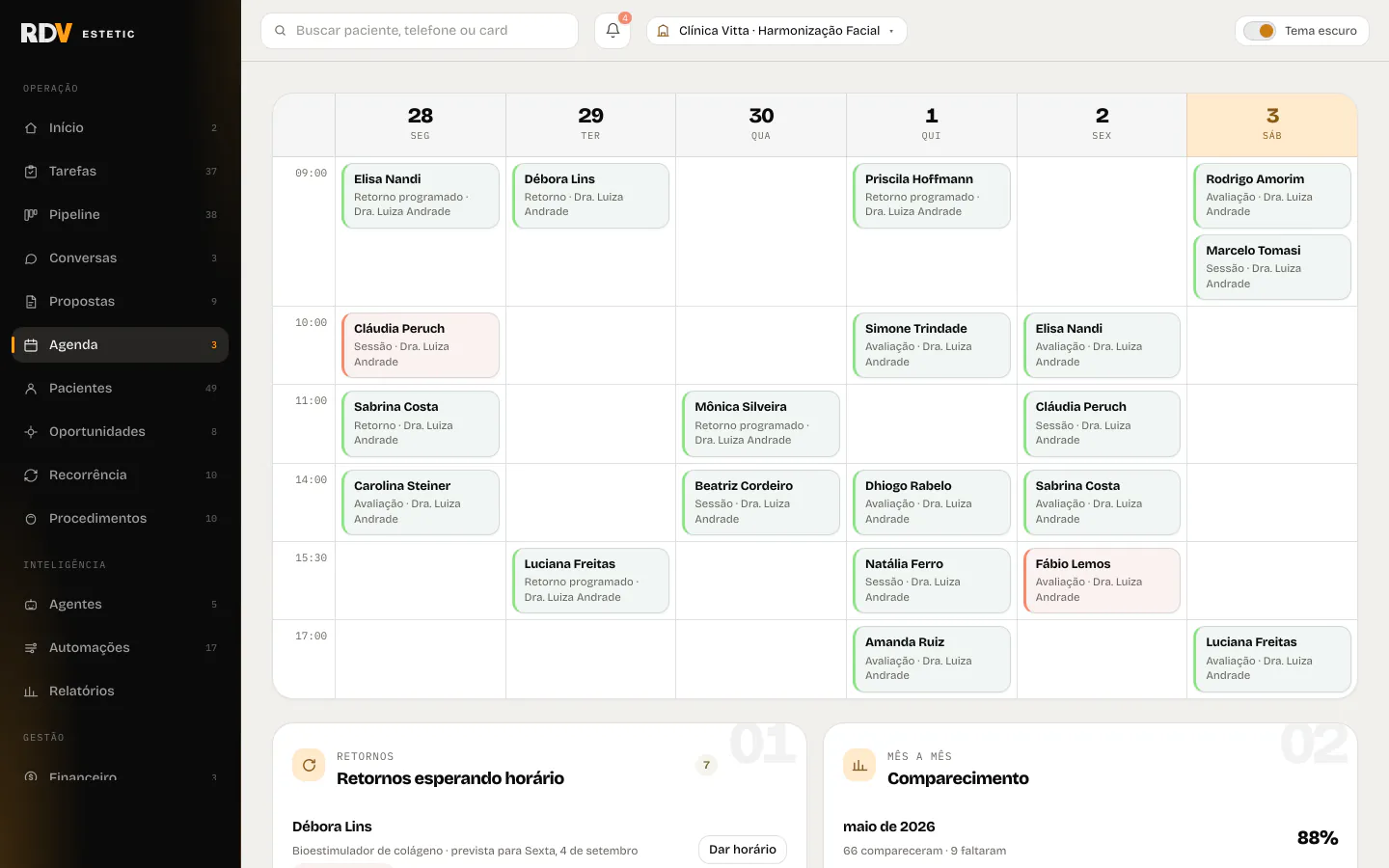The image size is (1389, 868).
Task: Select the Monday 28 column header
Action: tap(421, 124)
